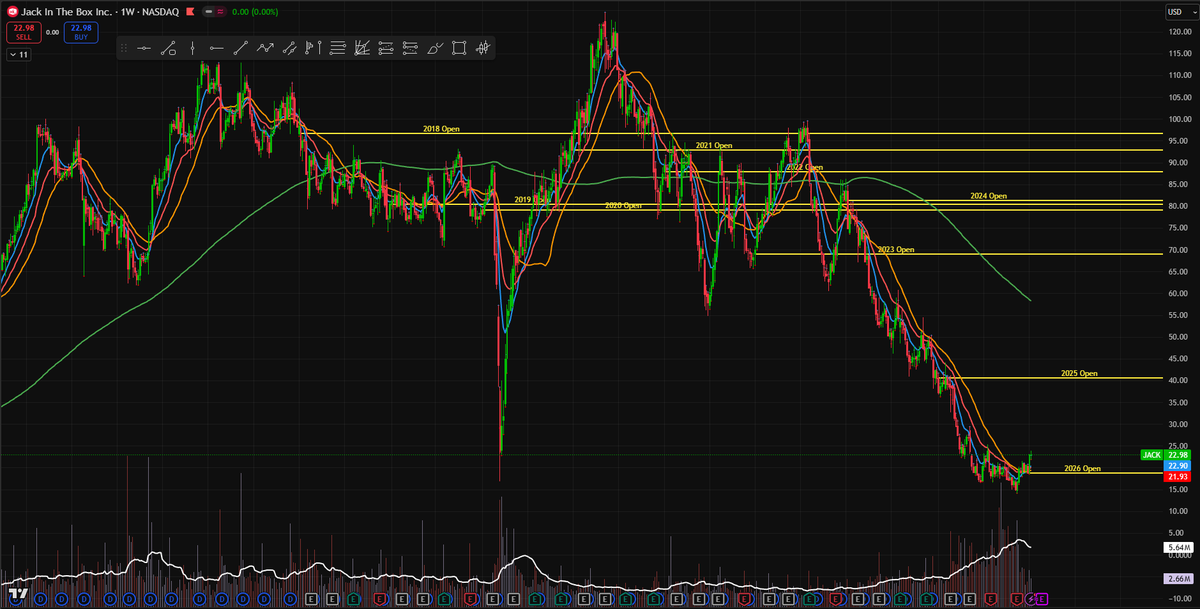Click the 2026 Open line label
This screenshot has height=609, width=1200.
pos(1082,468)
